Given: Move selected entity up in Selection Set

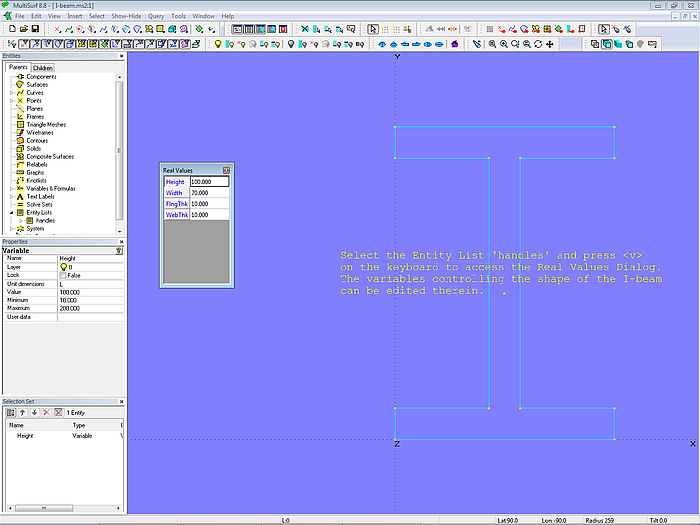Looking at the screenshot, I should 22,412.
